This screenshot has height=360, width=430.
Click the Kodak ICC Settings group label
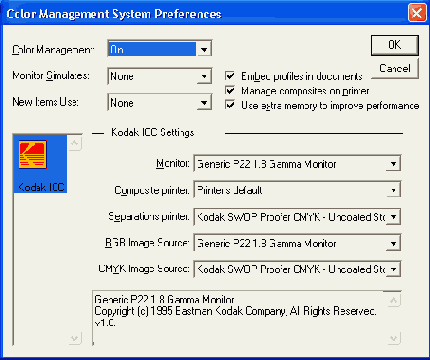click(152, 133)
